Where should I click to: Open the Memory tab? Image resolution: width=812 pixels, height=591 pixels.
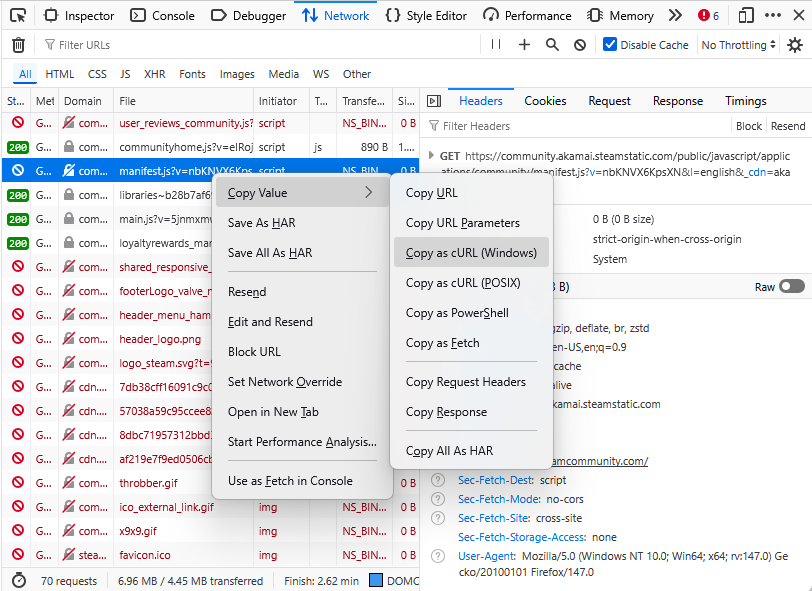[620, 16]
